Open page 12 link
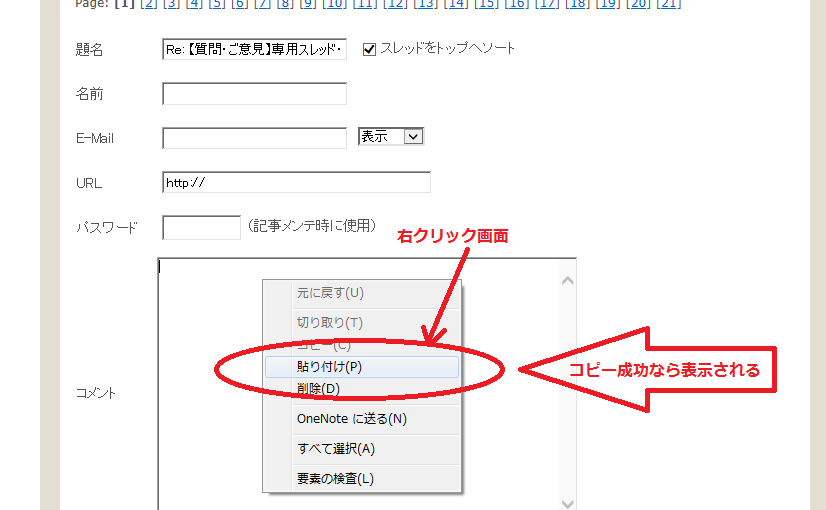The width and height of the screenshot is (826, 510). pyautogui.click(x=395, y=4)
